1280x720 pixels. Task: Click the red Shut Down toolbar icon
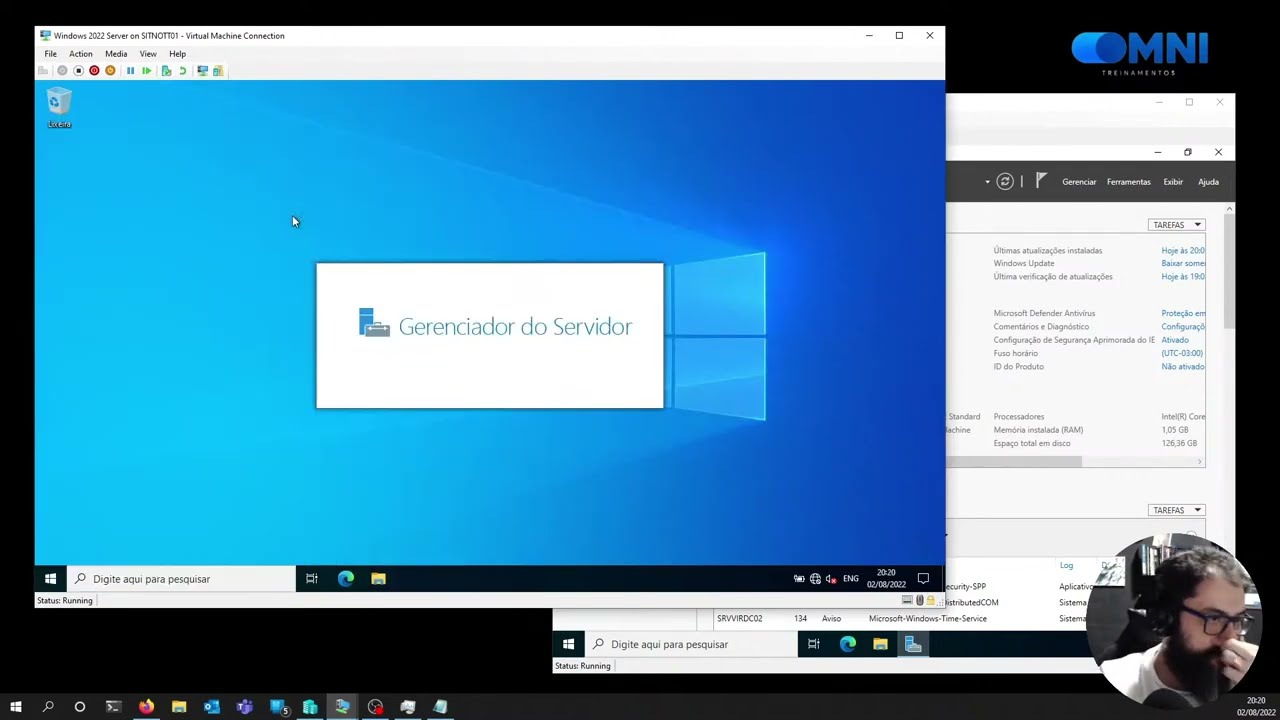(94, 71)
